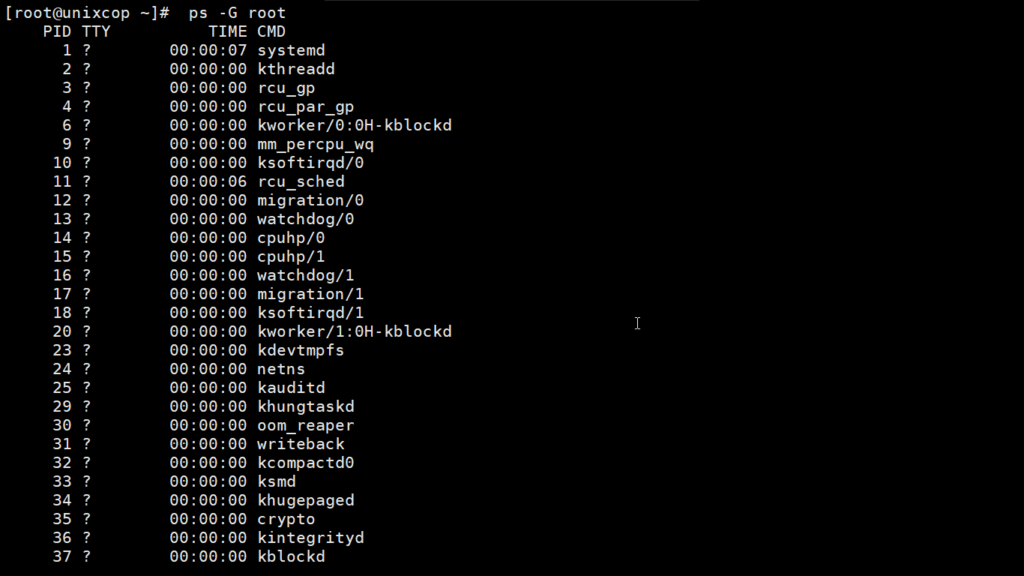Click the rcu_sched process name
1024x576 pixels.
point(301,182)
